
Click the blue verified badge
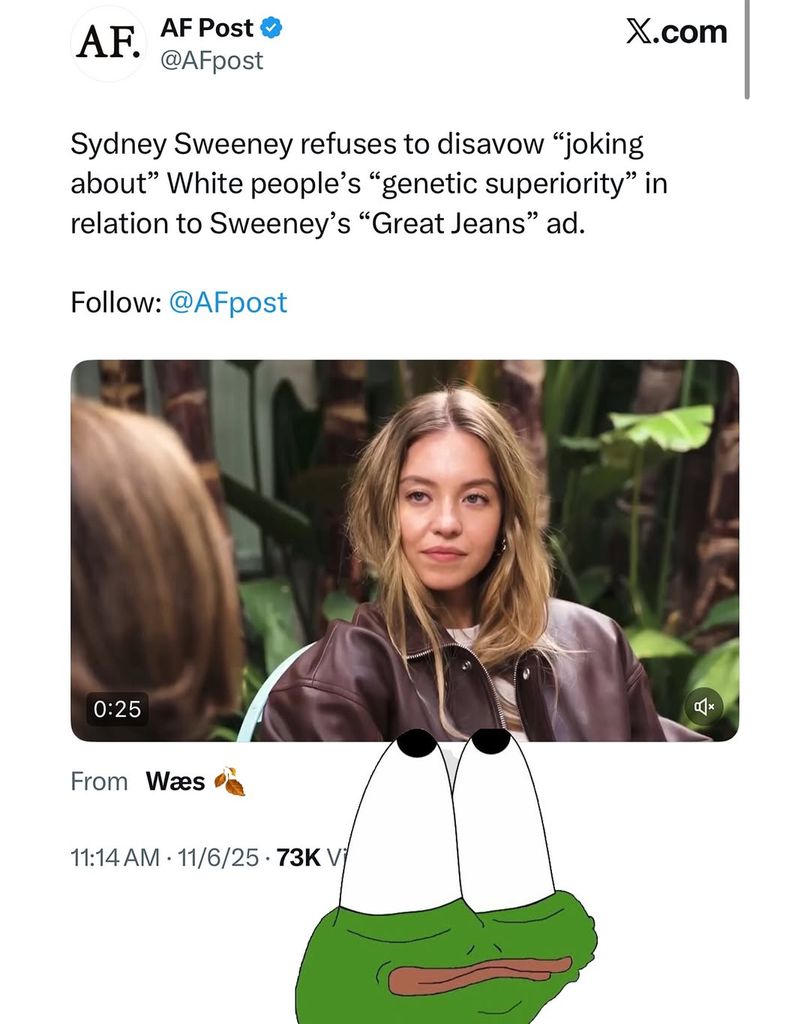click(272, 29)
